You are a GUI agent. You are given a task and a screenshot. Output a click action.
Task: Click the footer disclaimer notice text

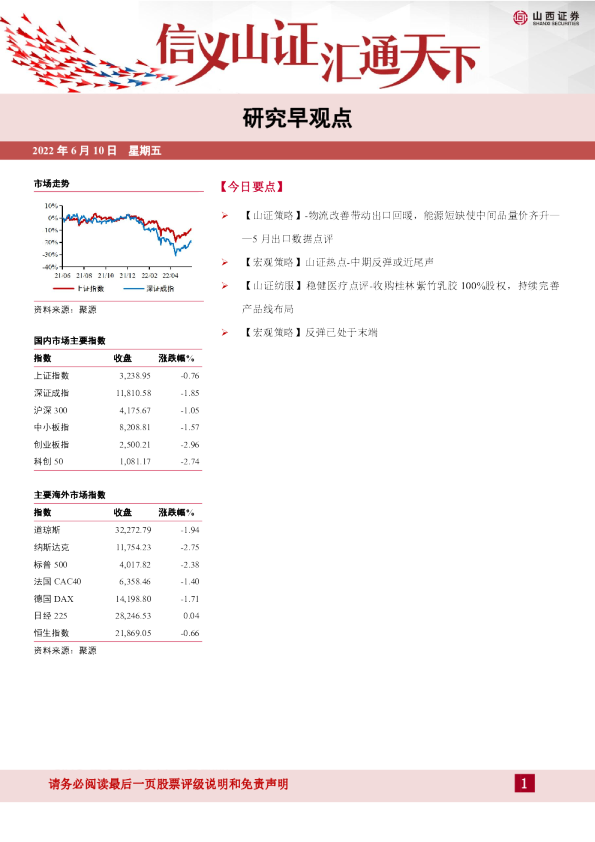pos(169,784)
